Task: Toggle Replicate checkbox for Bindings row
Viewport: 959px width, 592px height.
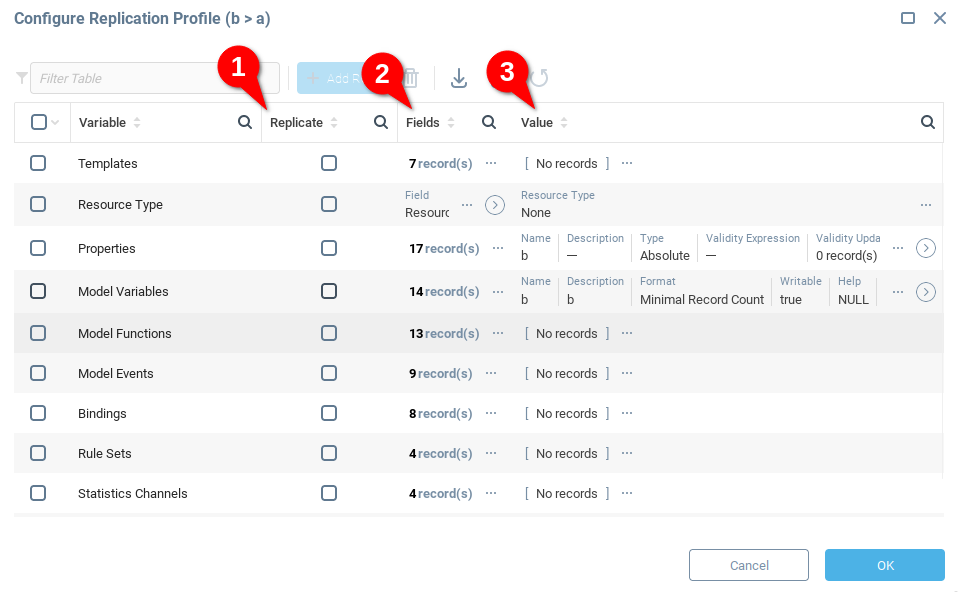Action: (329, 413)
